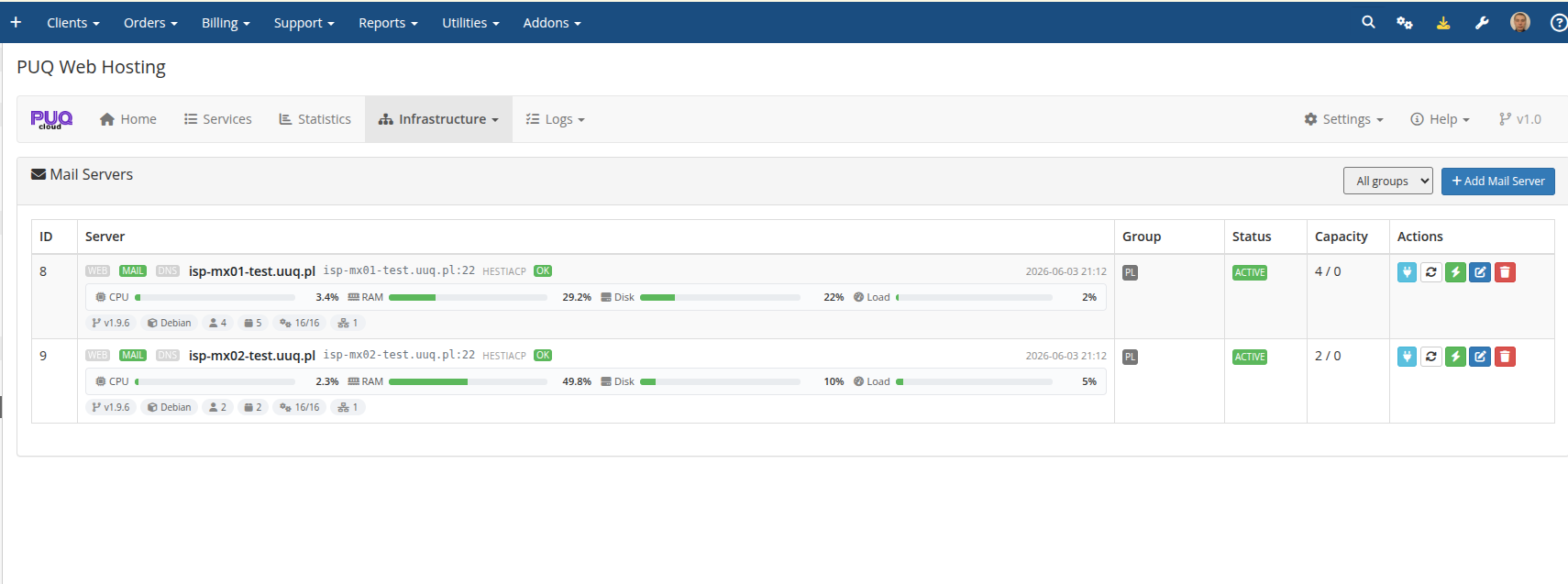Click green lightning bolt for isp-mx02-test.uuq.pl

(1455, 357)
